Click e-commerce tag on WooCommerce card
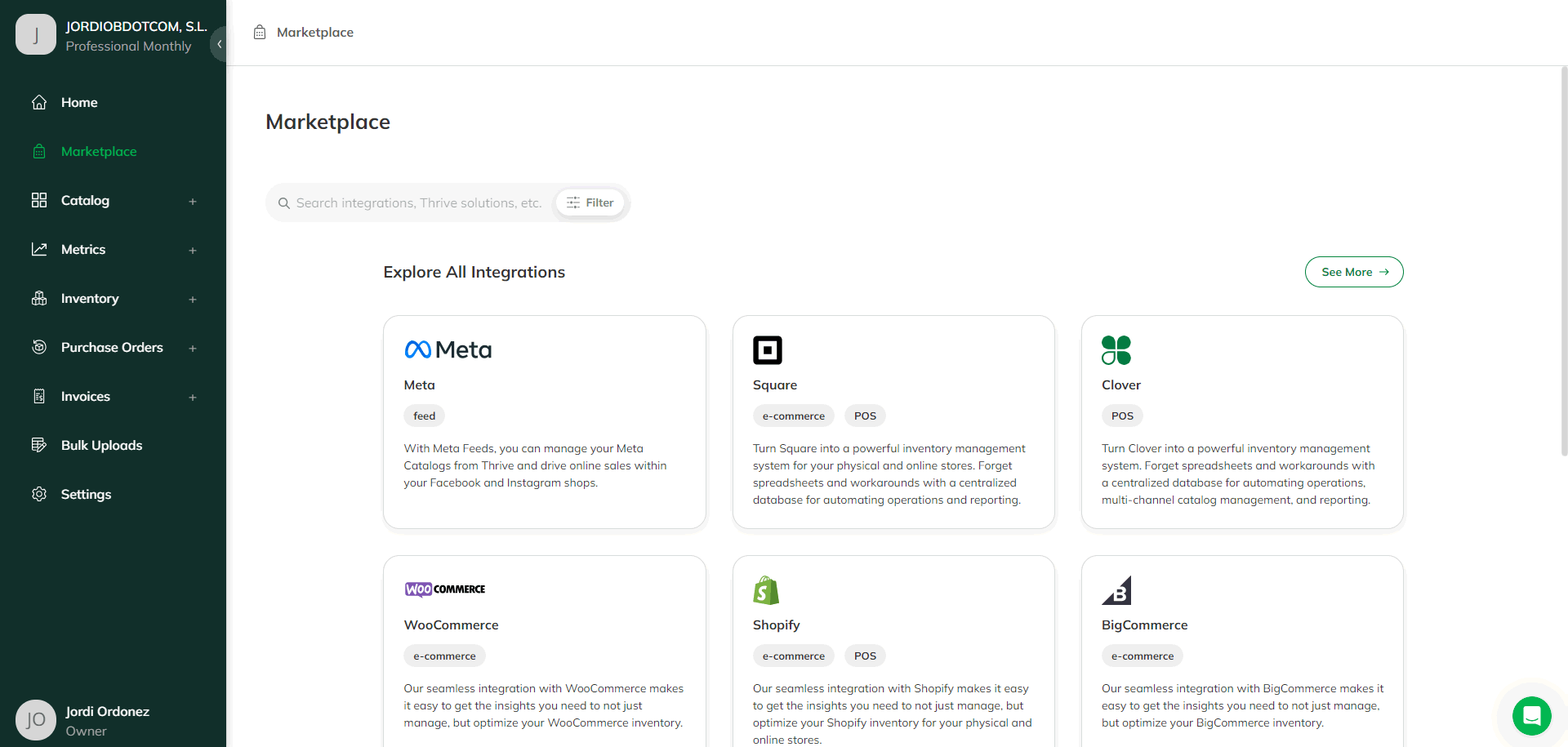Screen dimensions: 1568x747 click(x=444, y=656)
